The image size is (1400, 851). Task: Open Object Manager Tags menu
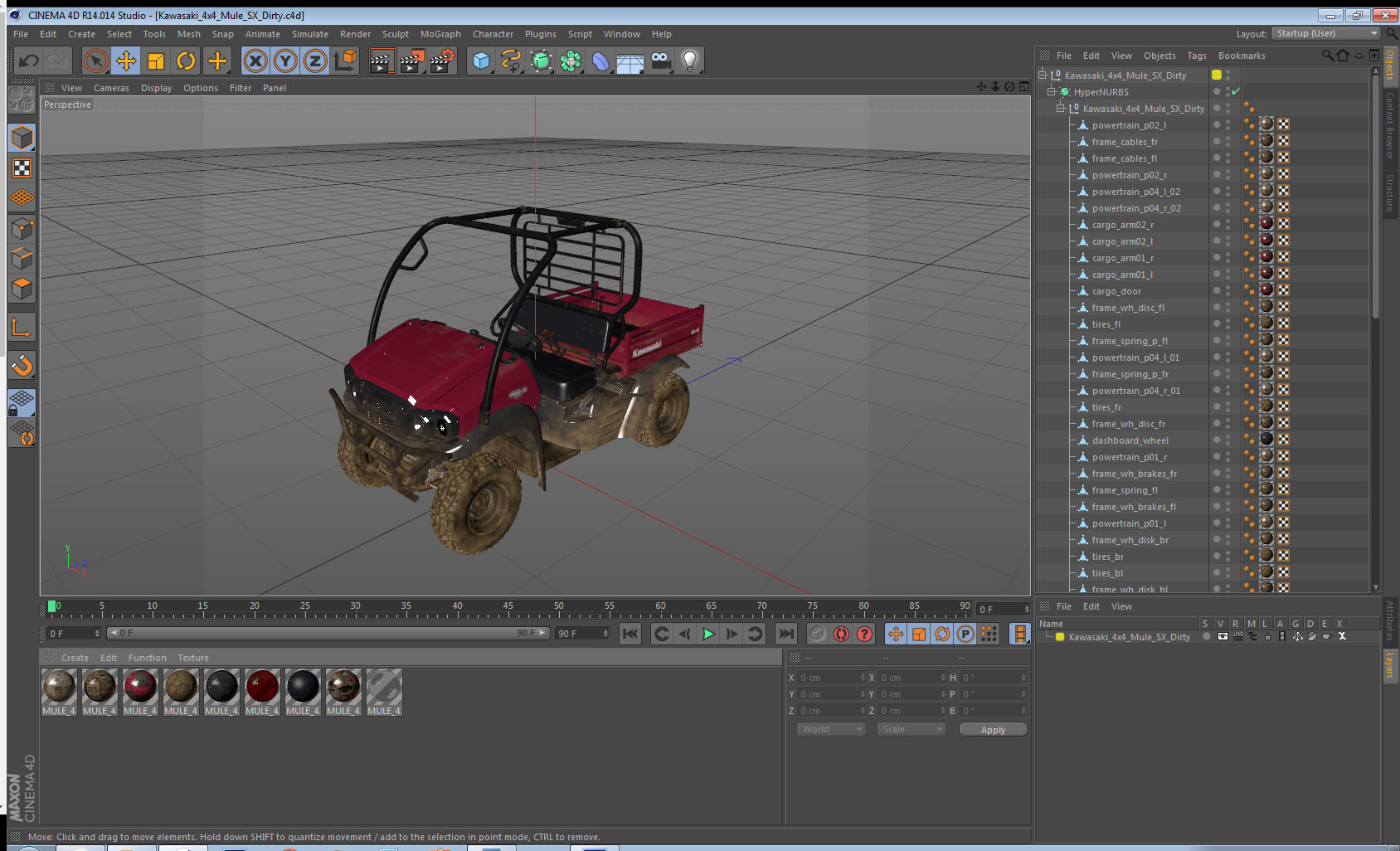tap(1197, 56)
